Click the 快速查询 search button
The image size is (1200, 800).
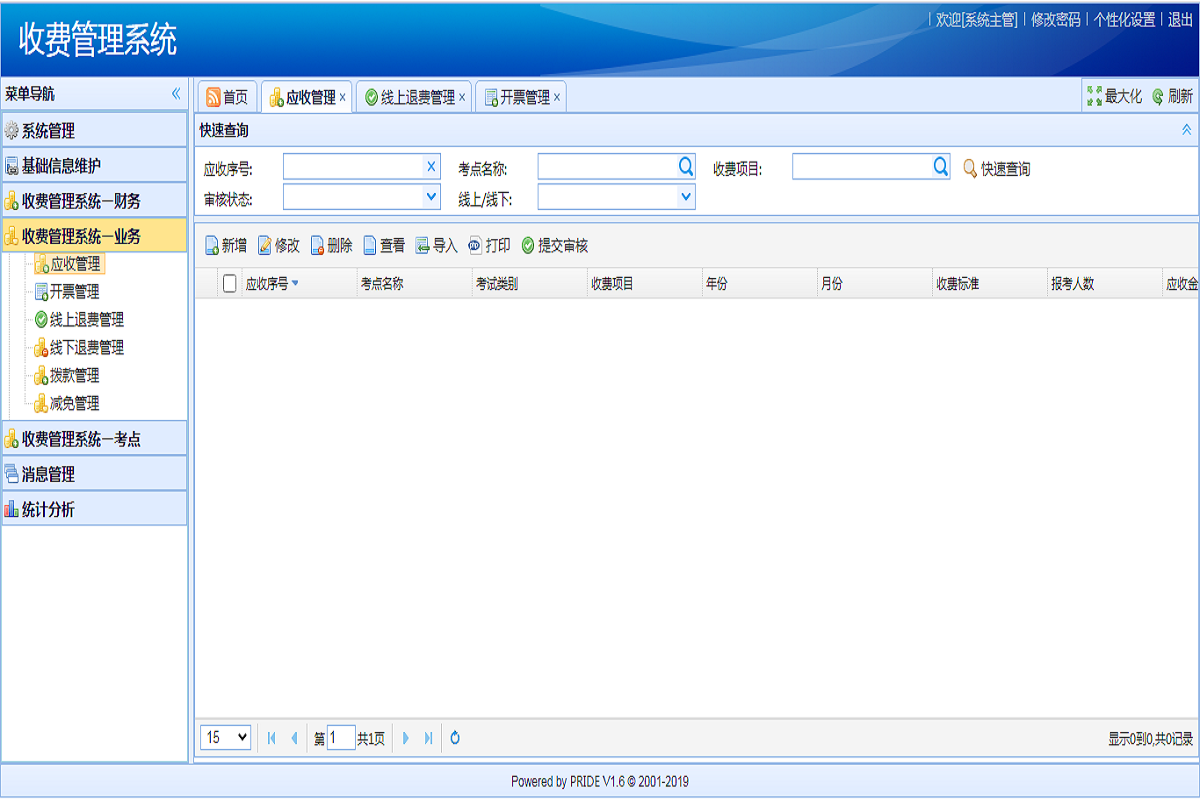(x=996, y=169)
